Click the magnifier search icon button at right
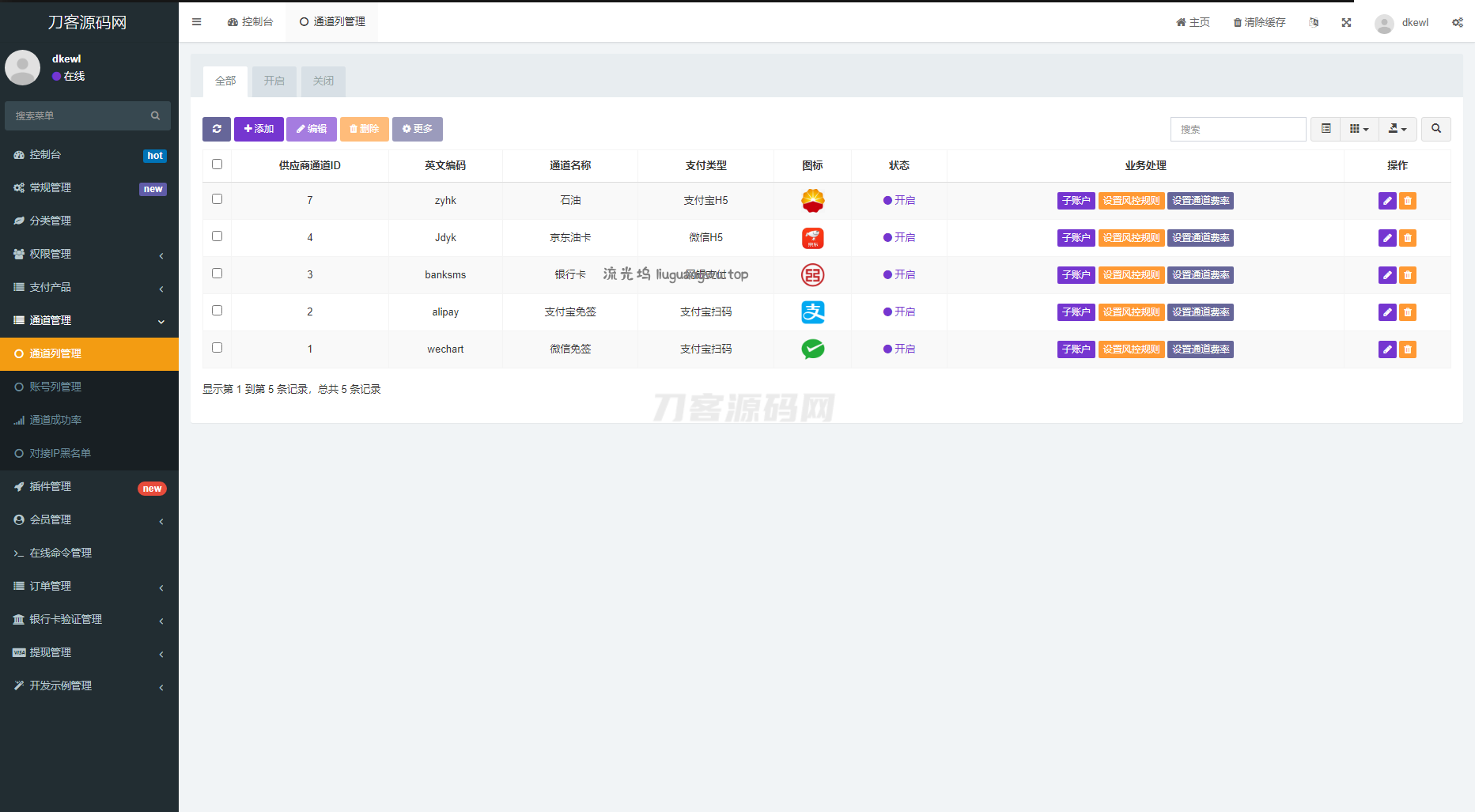This screenshot has width=1475, height=812. 1435,129
